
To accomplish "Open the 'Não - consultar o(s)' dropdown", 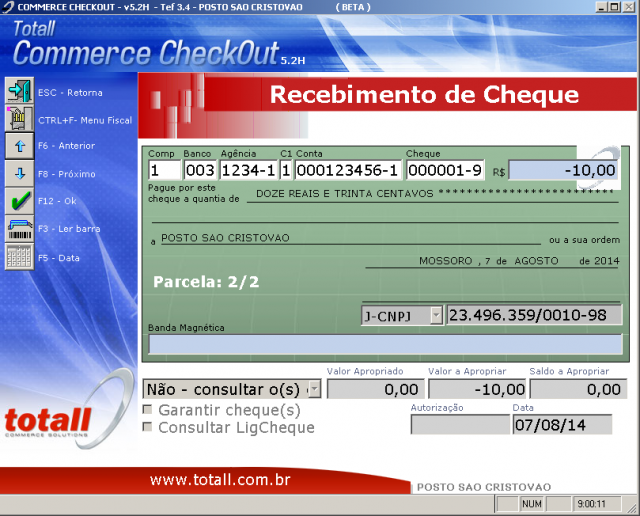I will (x=314, y=389).
